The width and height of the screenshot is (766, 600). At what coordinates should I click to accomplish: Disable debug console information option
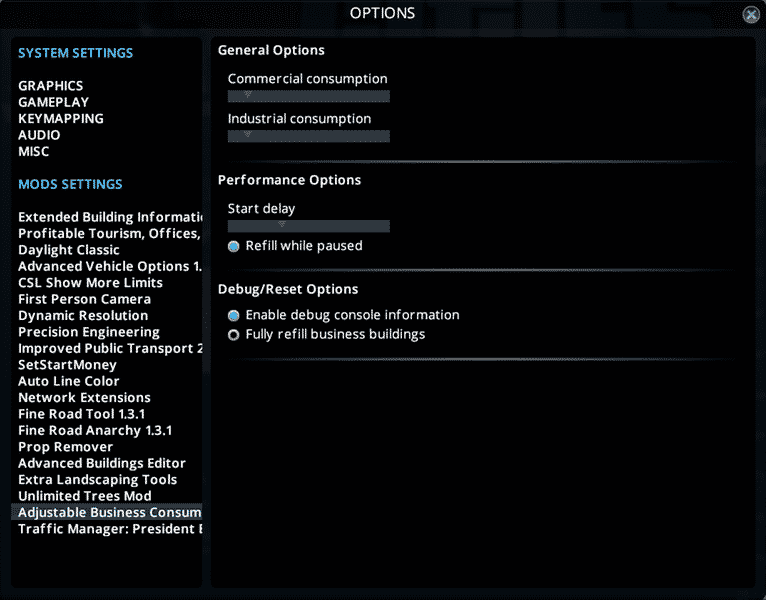pos(234,315)
